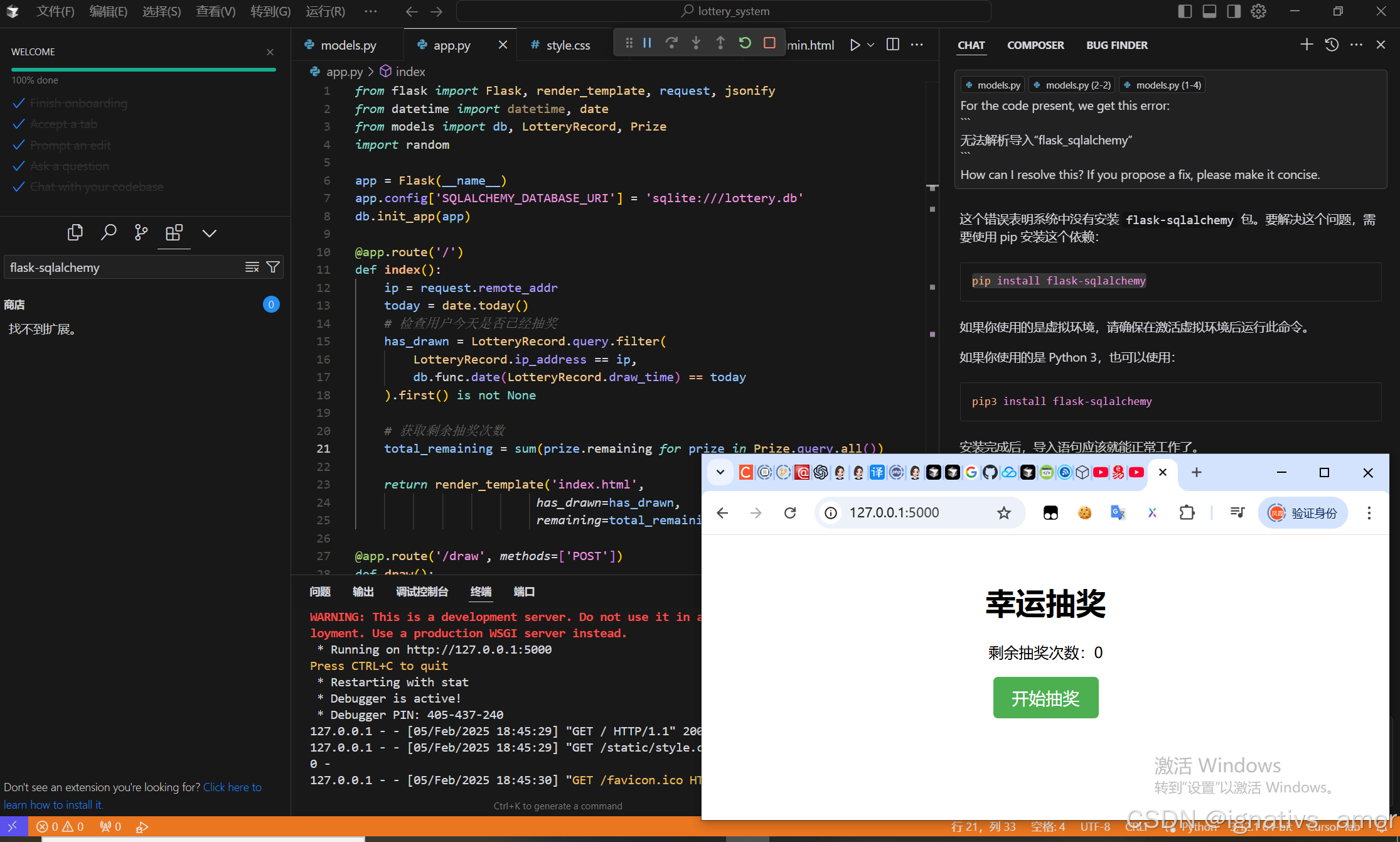Show chat history clock icon
Viewport: 1400px width, 842px height.
click(x=1332, y=45)
